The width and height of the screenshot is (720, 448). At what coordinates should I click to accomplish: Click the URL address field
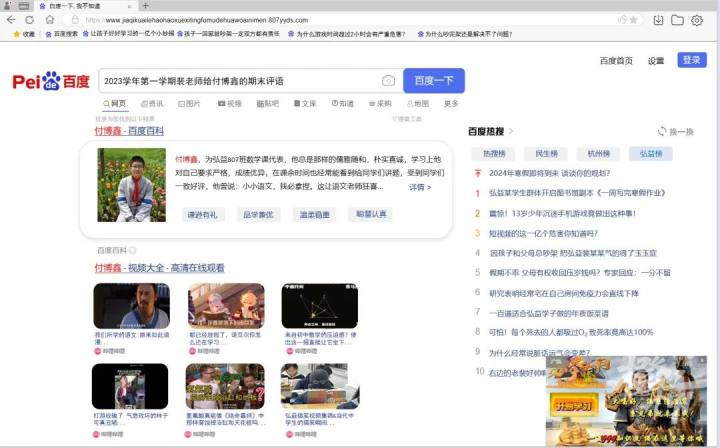tap(349, 20)
